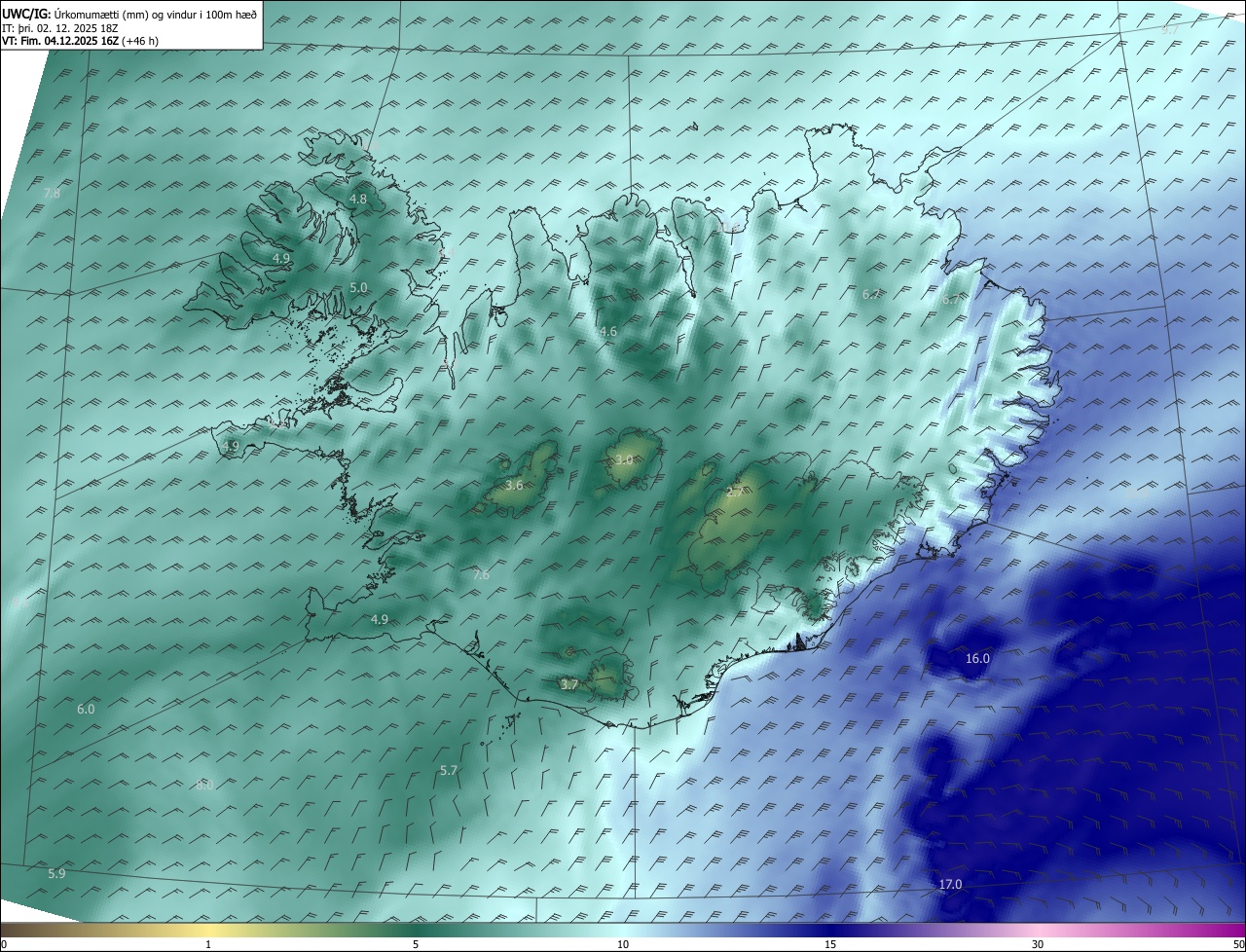Screen dimensions: 1246x952
Task: Click the '15' tick on the colour scale
Action: pos(830,944)
